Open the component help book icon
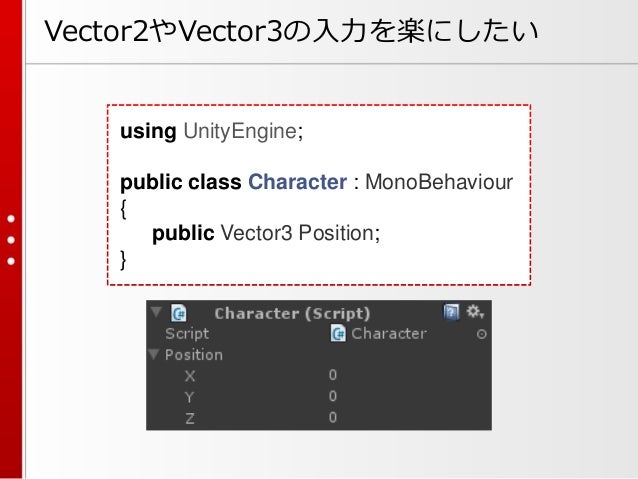The image size is (638, 479). coord(451,313)
